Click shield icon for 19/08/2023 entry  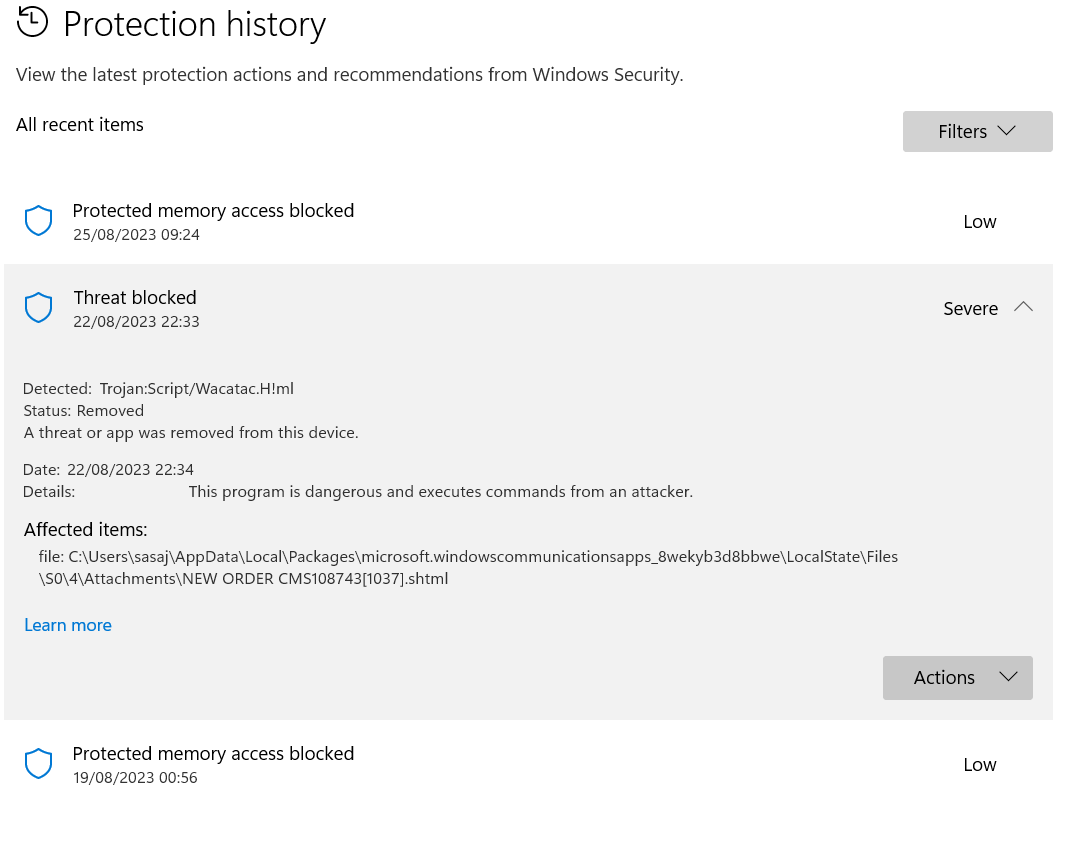point(38,763)
